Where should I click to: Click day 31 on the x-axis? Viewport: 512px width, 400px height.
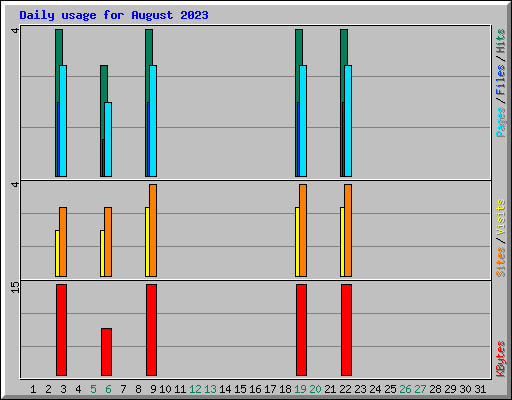point(480,389)
